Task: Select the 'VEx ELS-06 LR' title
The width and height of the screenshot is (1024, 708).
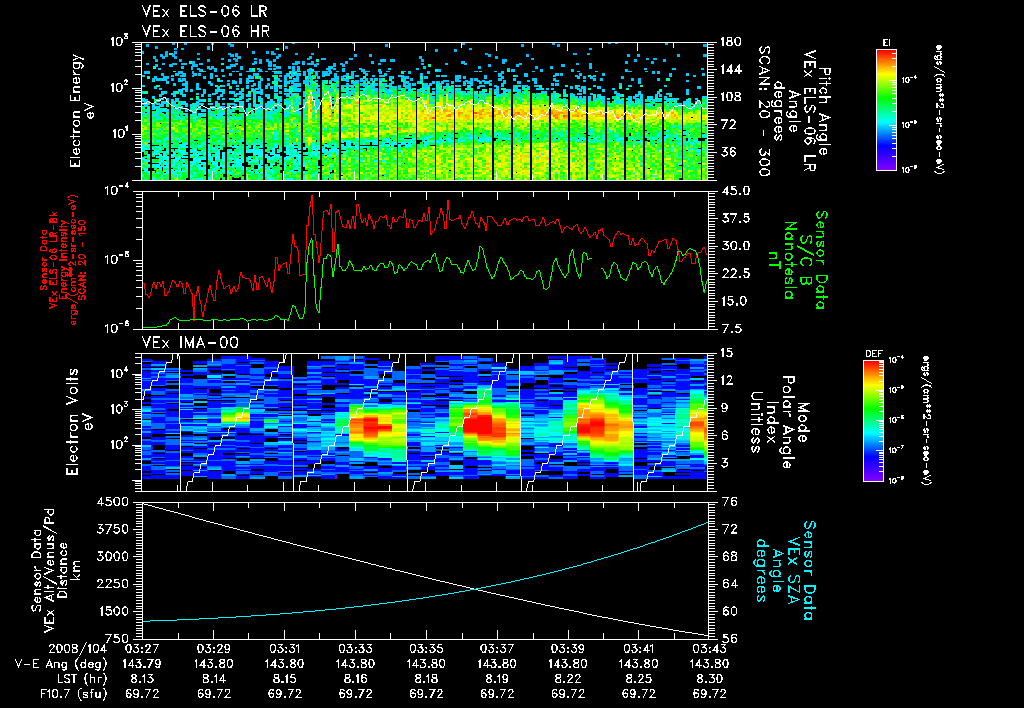Action: pos(204,11)
